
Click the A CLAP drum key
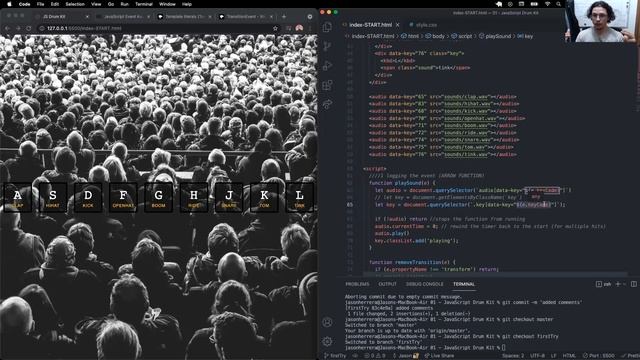(18, 198)
